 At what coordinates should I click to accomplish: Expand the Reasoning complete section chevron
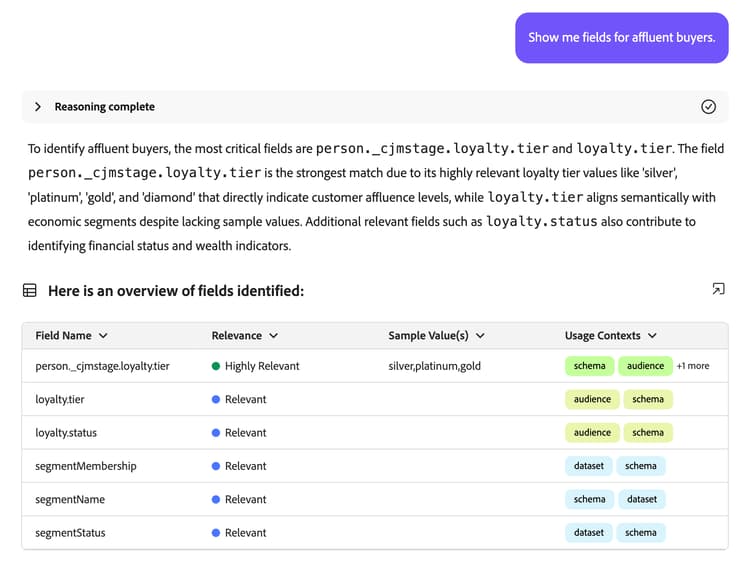click(x=38, y=107)
